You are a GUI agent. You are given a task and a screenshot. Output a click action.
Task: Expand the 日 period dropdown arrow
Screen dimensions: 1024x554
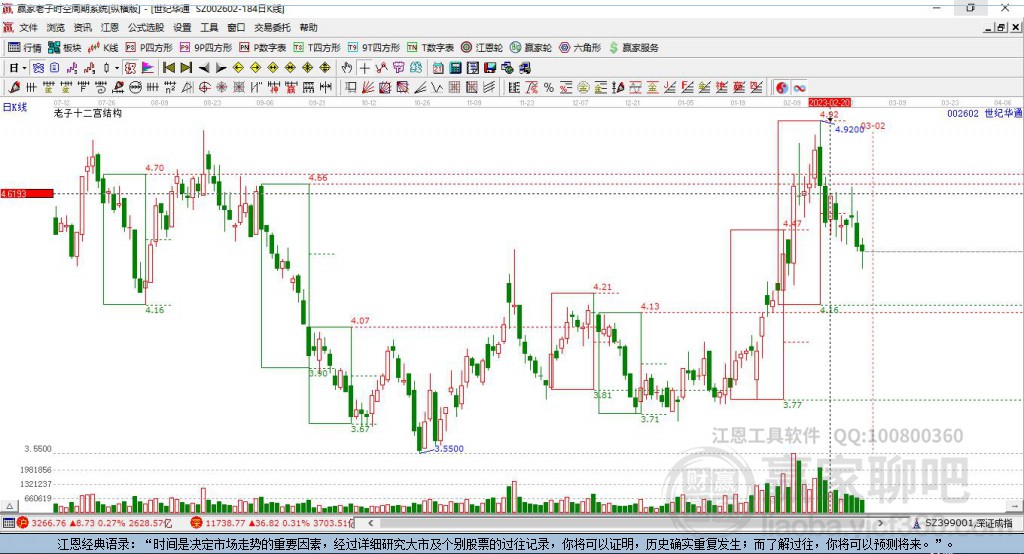(24, 68)
